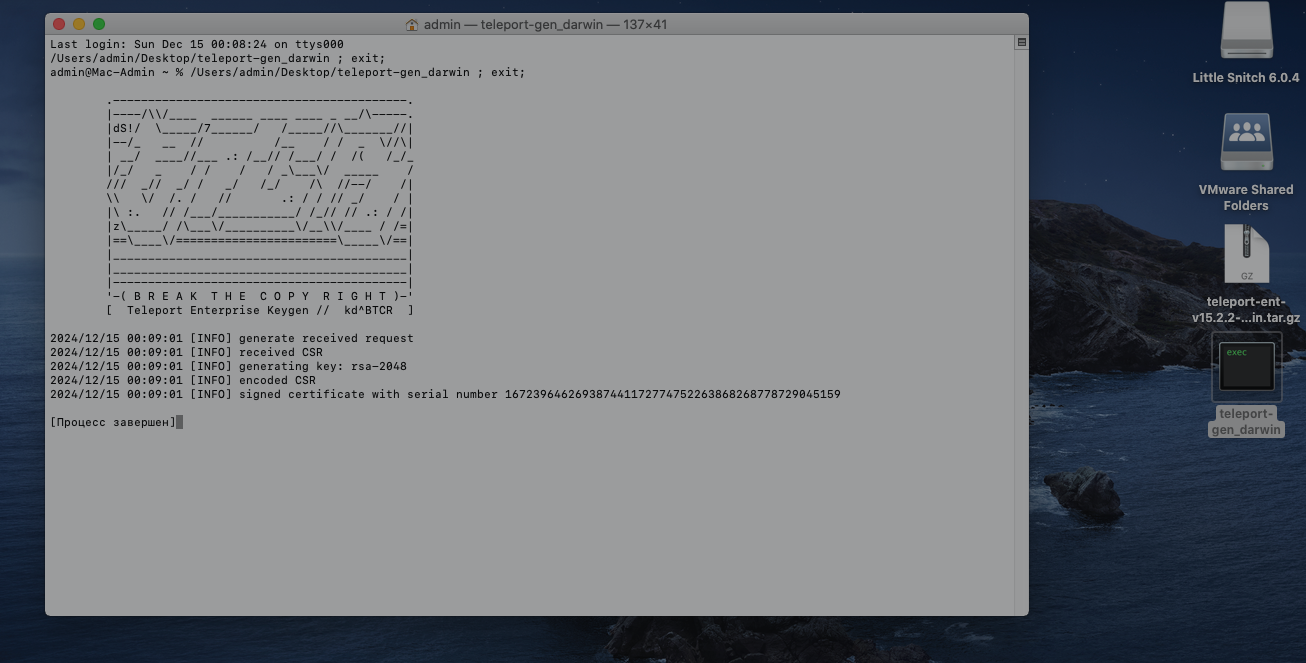The image size is (1306, 663).
Task: Select the teleport-gen_darwin exec file icon
Action: tap(1246, 367)
